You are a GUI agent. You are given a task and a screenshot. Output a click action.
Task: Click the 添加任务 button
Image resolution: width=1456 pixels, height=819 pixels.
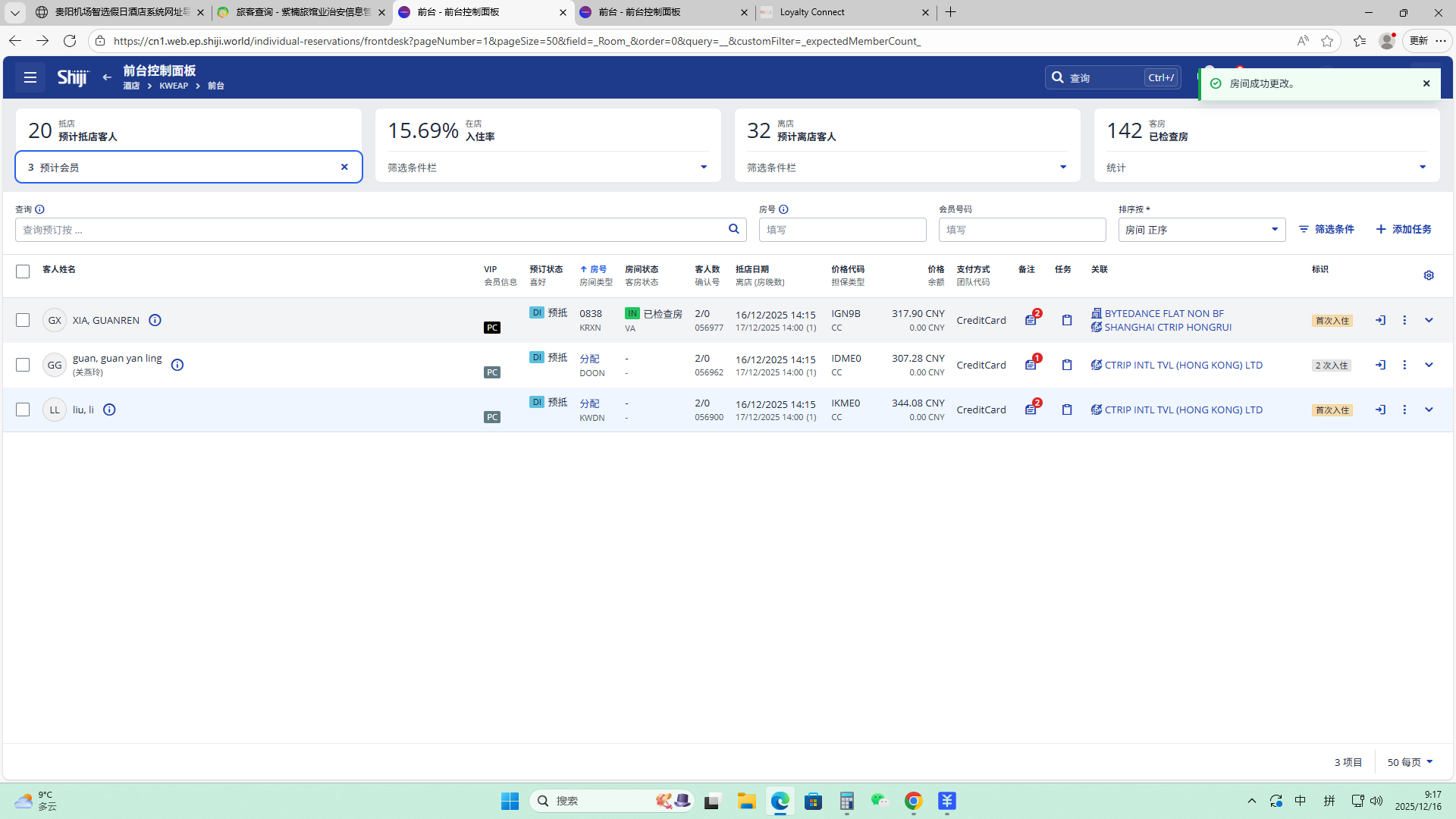[x=1404, y=229]
